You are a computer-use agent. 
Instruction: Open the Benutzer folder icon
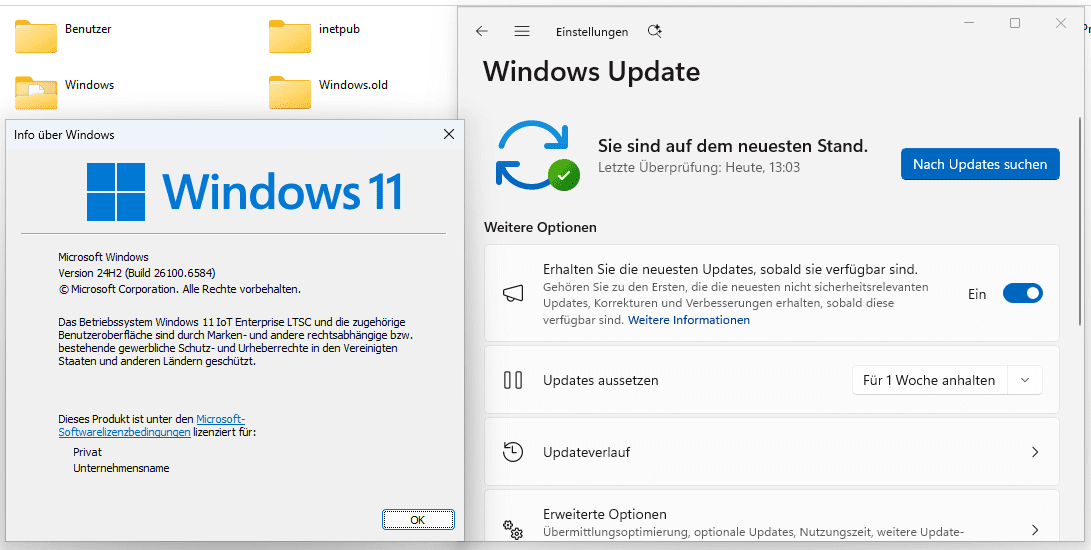tap(35, 36)
